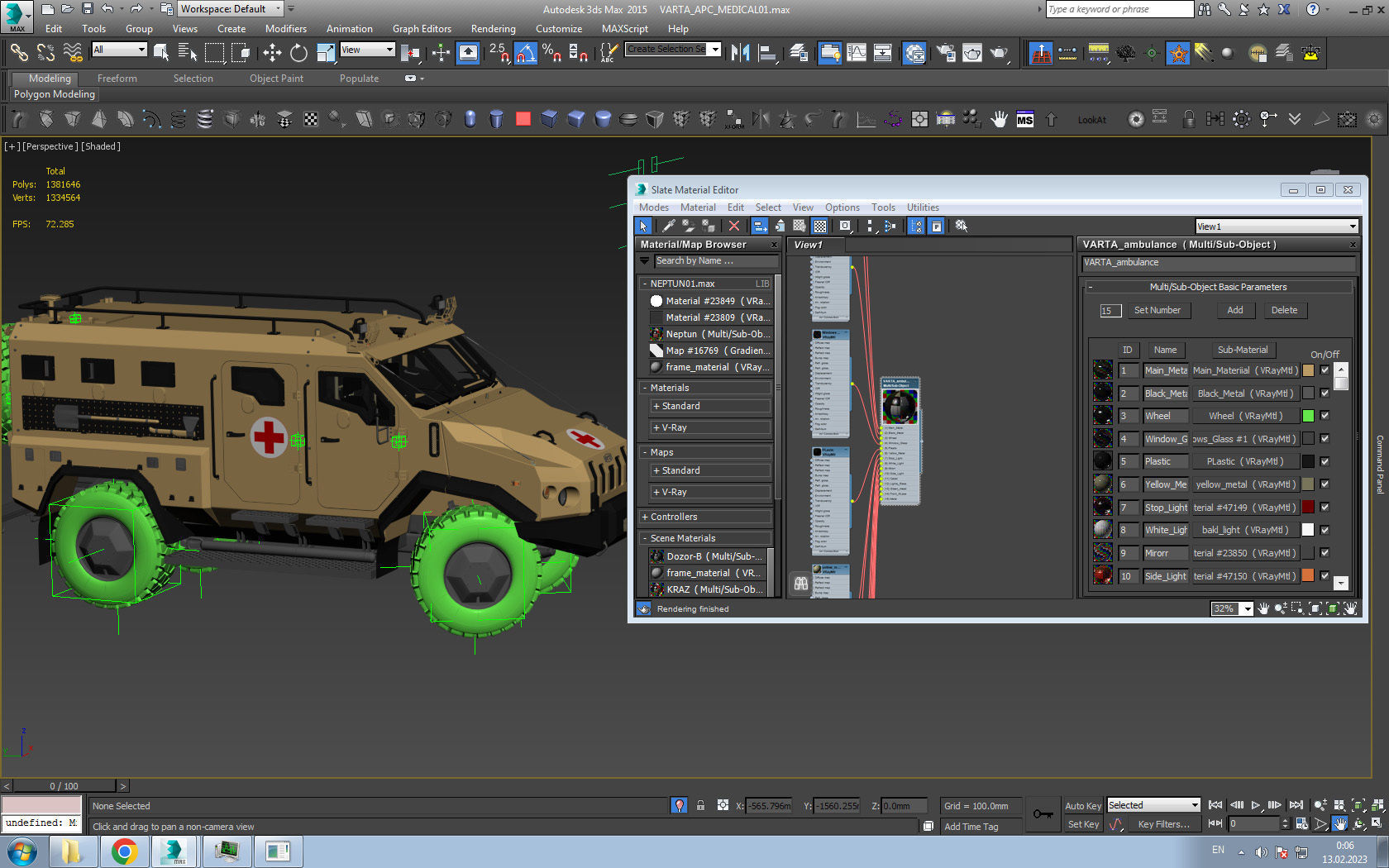Click the Delete Selected red X in Slate editor
Screen dimensions: 1389x868
pyautogui.click(x=733, y=226)
